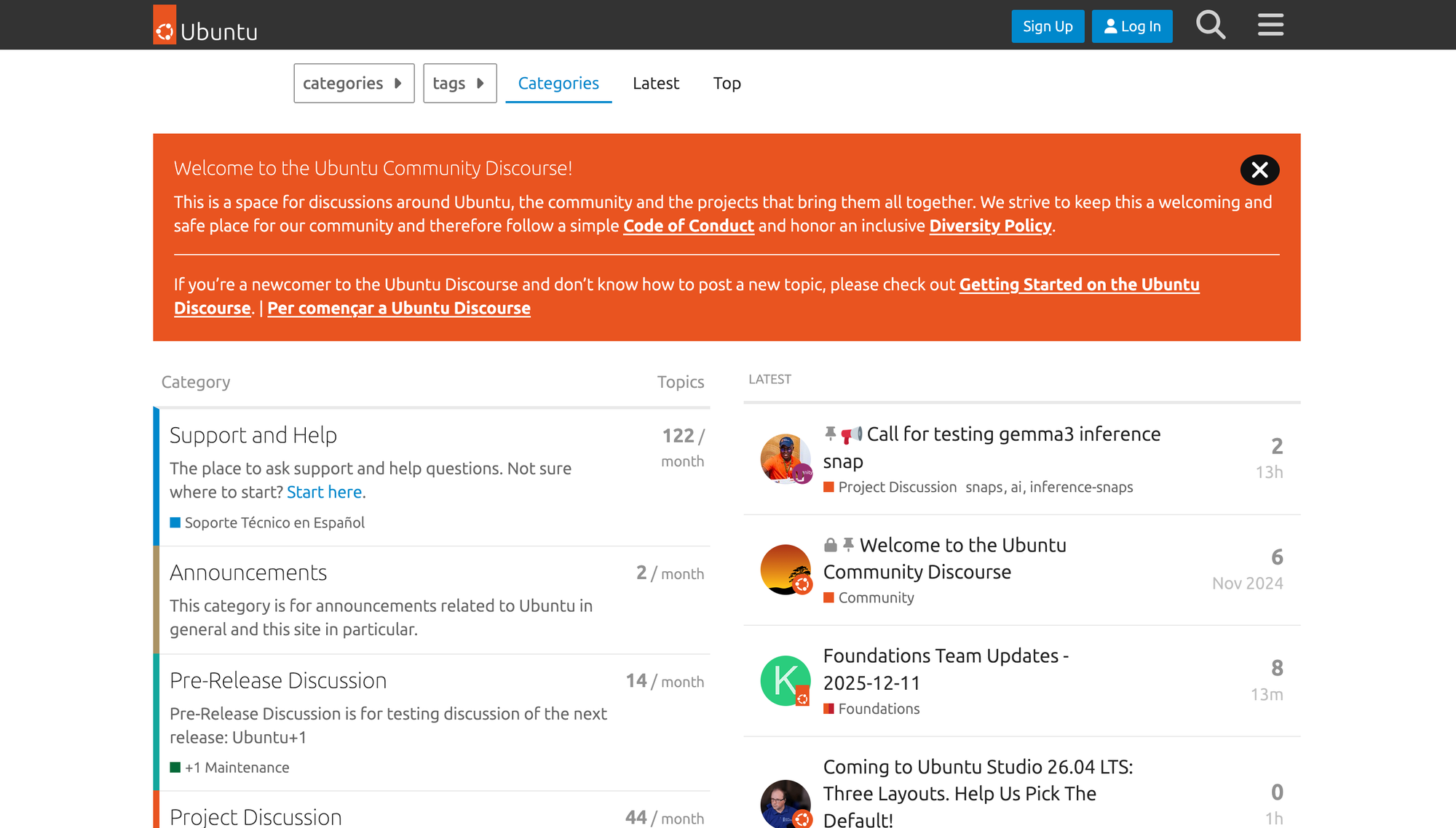The width and height of the screenshot is (1456, 828).
Task: Open the Diversity Policy link
Action: (990, 226)
